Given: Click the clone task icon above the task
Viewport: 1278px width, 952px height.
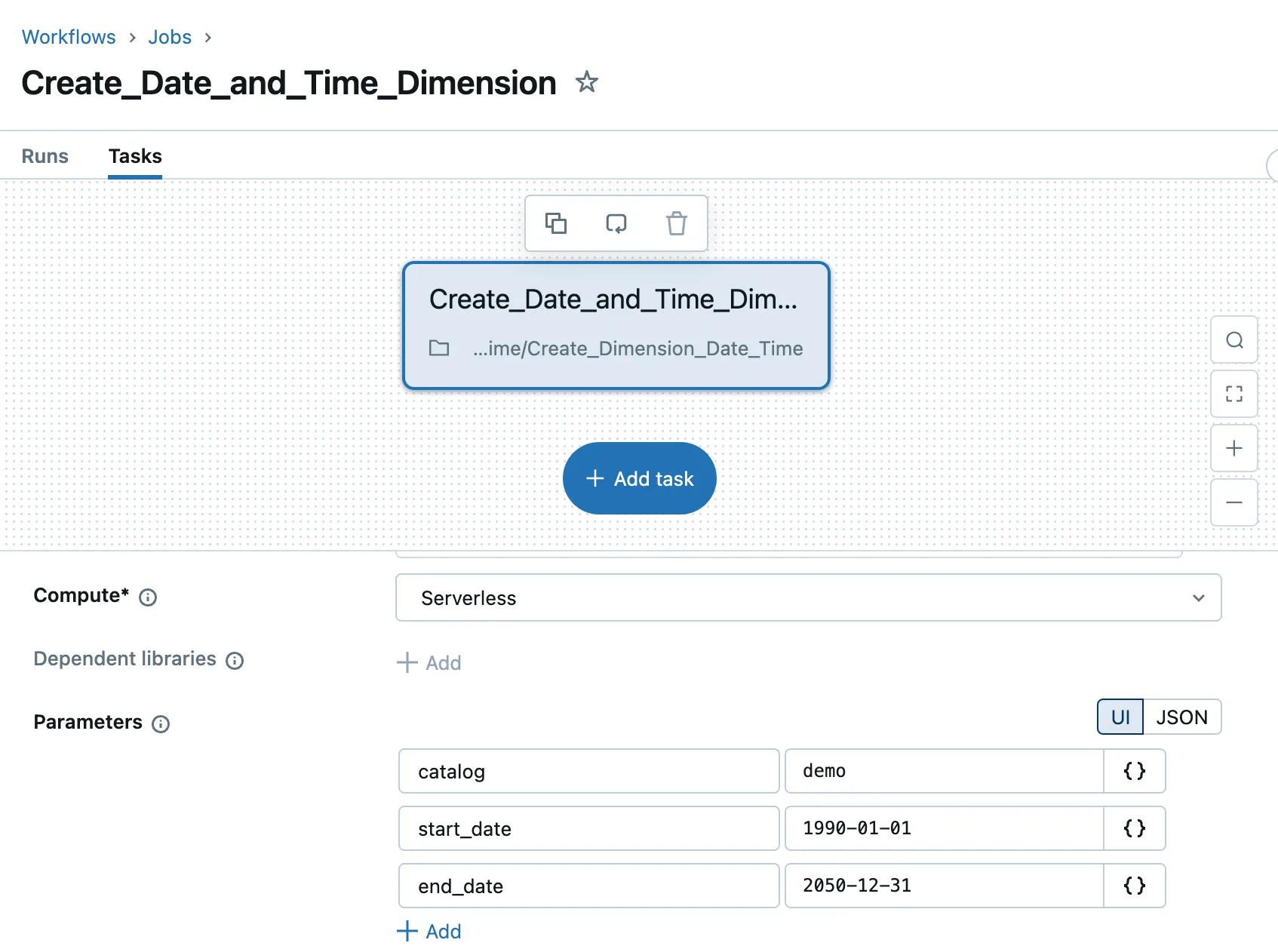Looking at the screenshot, I should pos(556,223).
